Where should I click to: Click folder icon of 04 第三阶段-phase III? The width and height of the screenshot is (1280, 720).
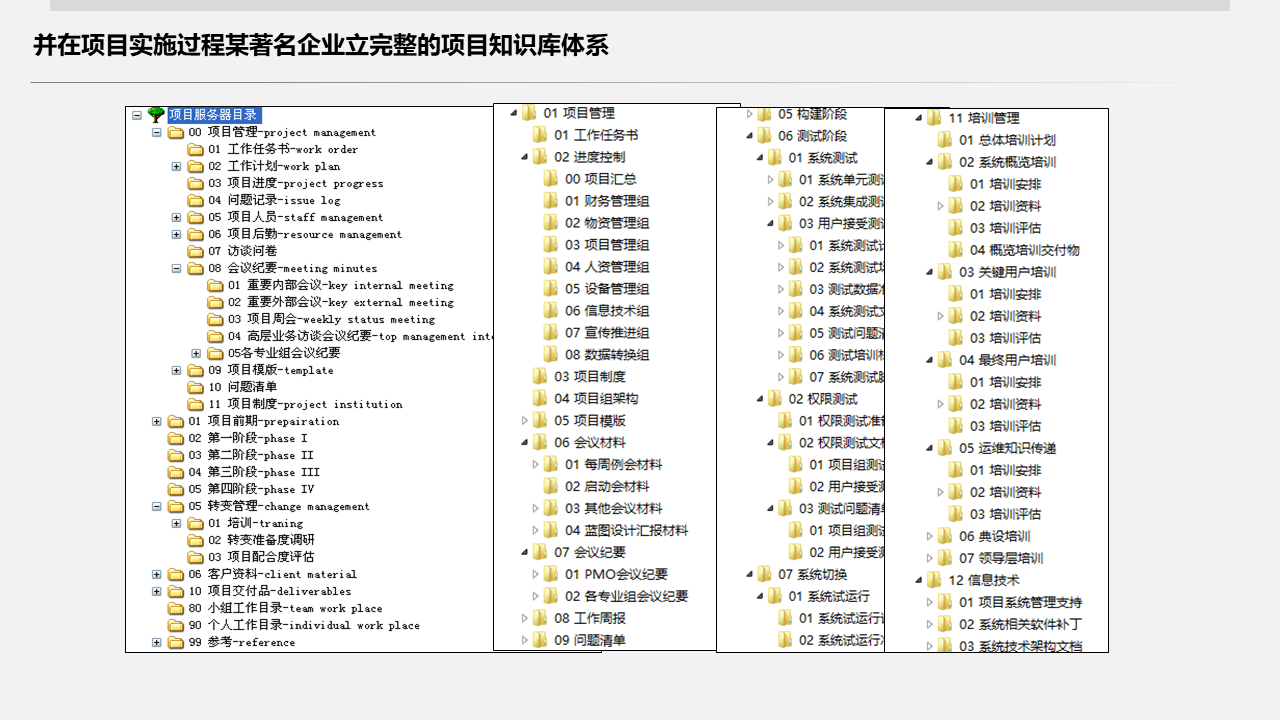176,472
